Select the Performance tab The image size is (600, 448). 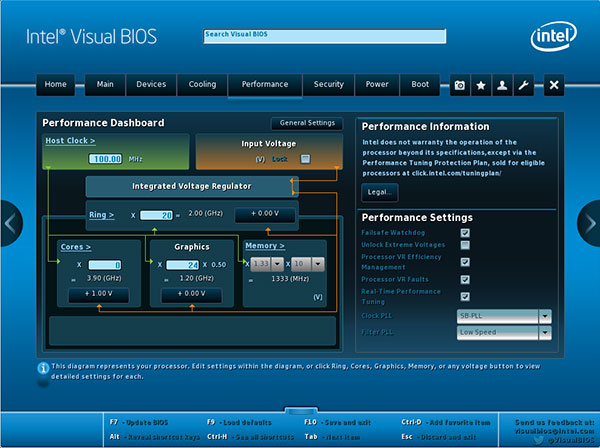pos(265,85)
